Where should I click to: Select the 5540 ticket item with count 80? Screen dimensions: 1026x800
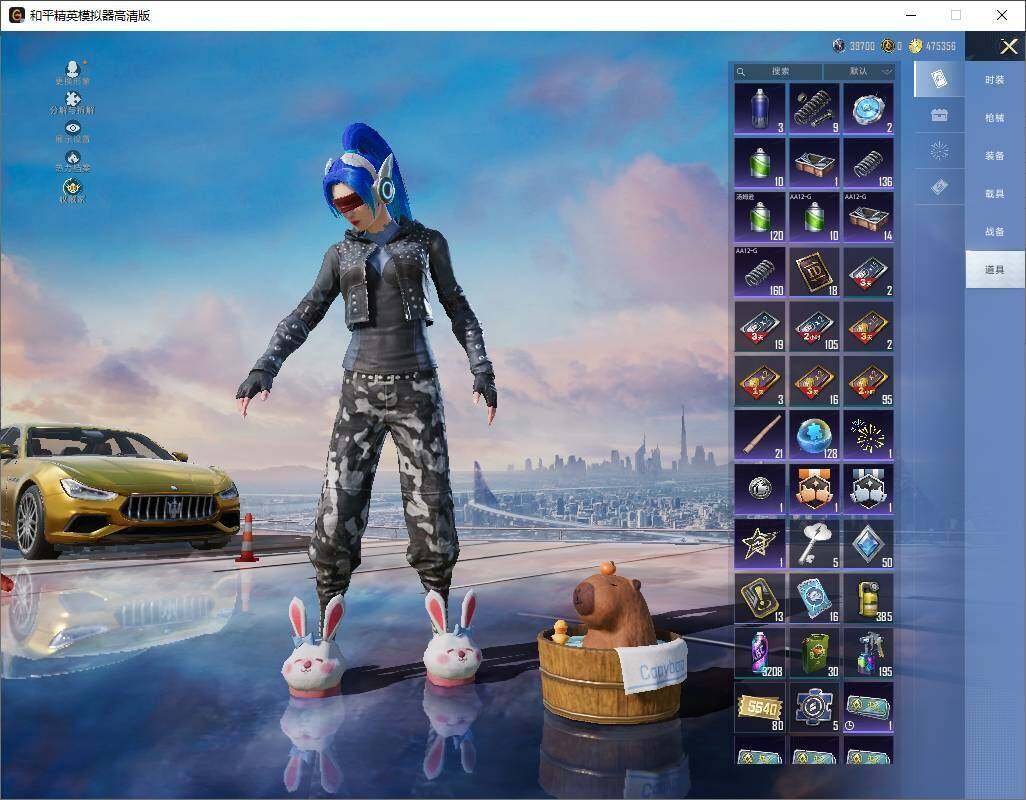coord(760,707)
